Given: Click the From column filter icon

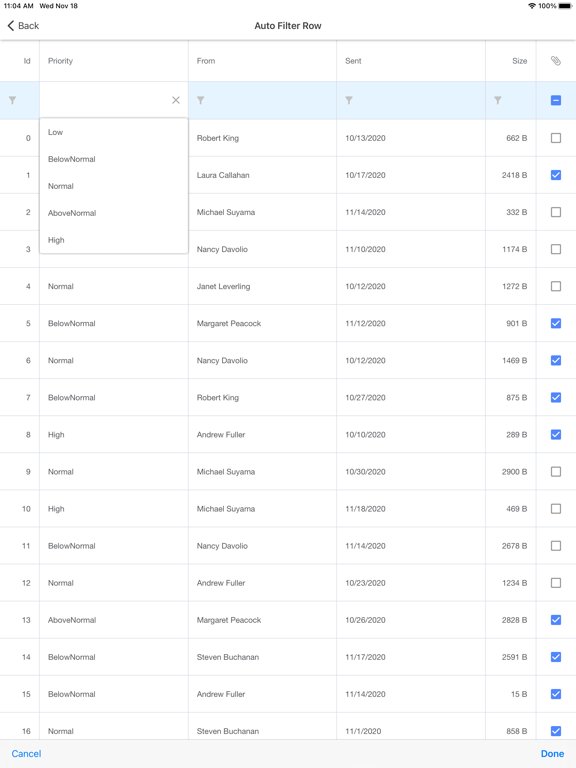Looking at the screenshot, I should (201, 100).
